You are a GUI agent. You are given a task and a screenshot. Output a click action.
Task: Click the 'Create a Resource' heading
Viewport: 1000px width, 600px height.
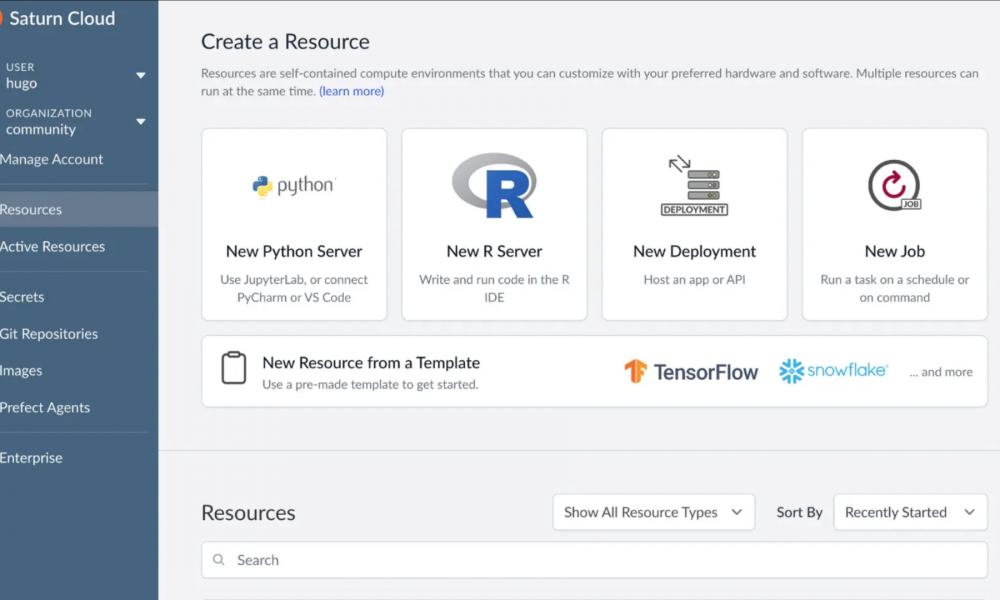pos(285,41)
